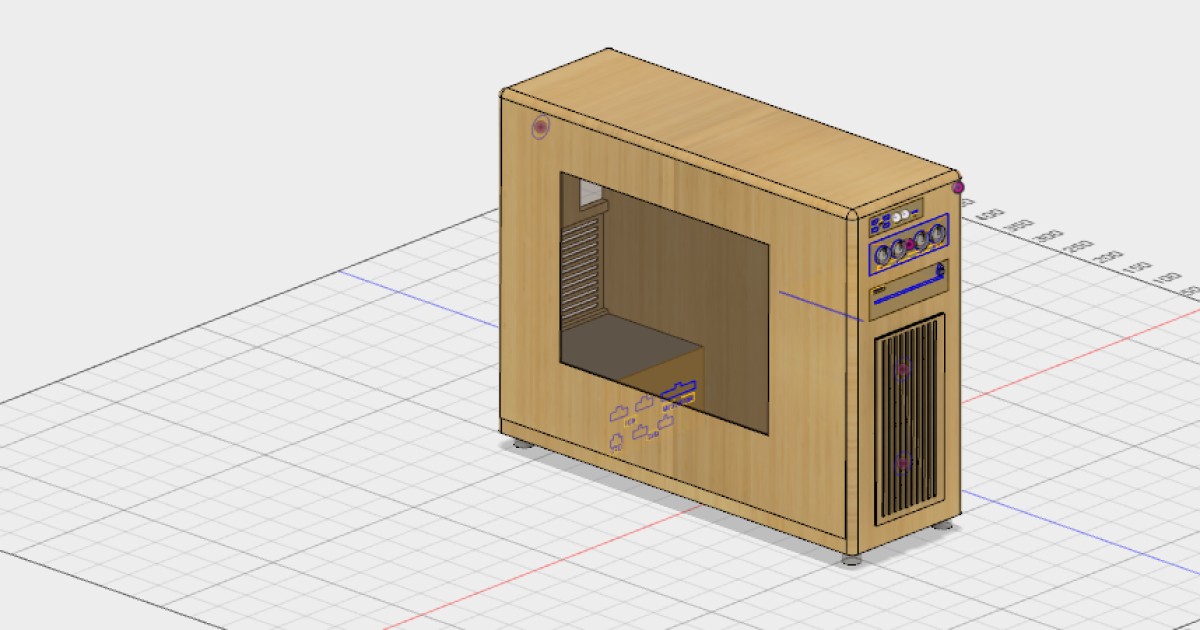Select the blue square switch cluster on the control panel
1200x630 pixels.
[x=881, y=220]
